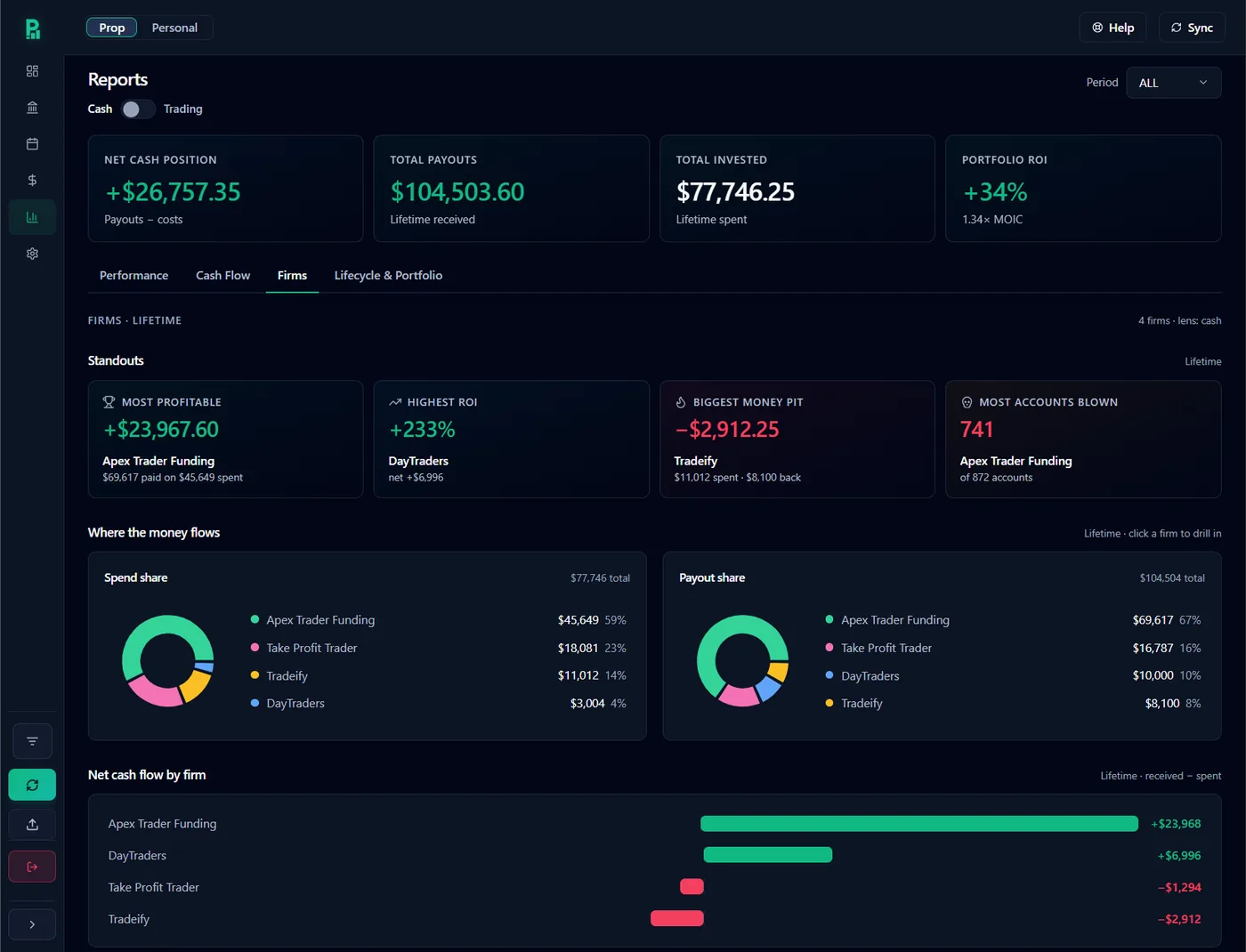Switch to Prop mode
Image resolution: width=1246 pixels, height=952 pixels.
coord(112,28)
